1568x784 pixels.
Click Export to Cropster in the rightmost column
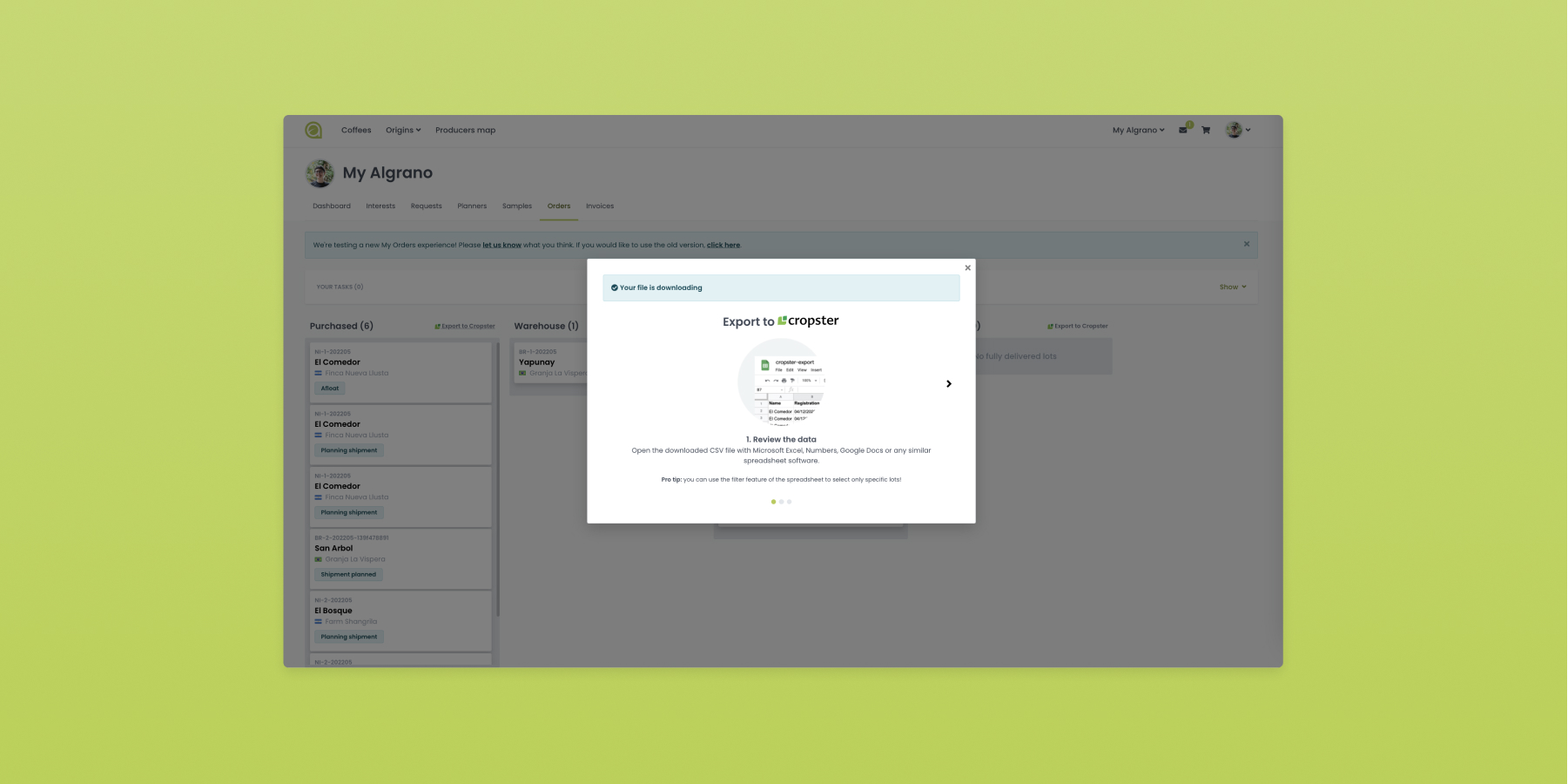point(1078,327)
